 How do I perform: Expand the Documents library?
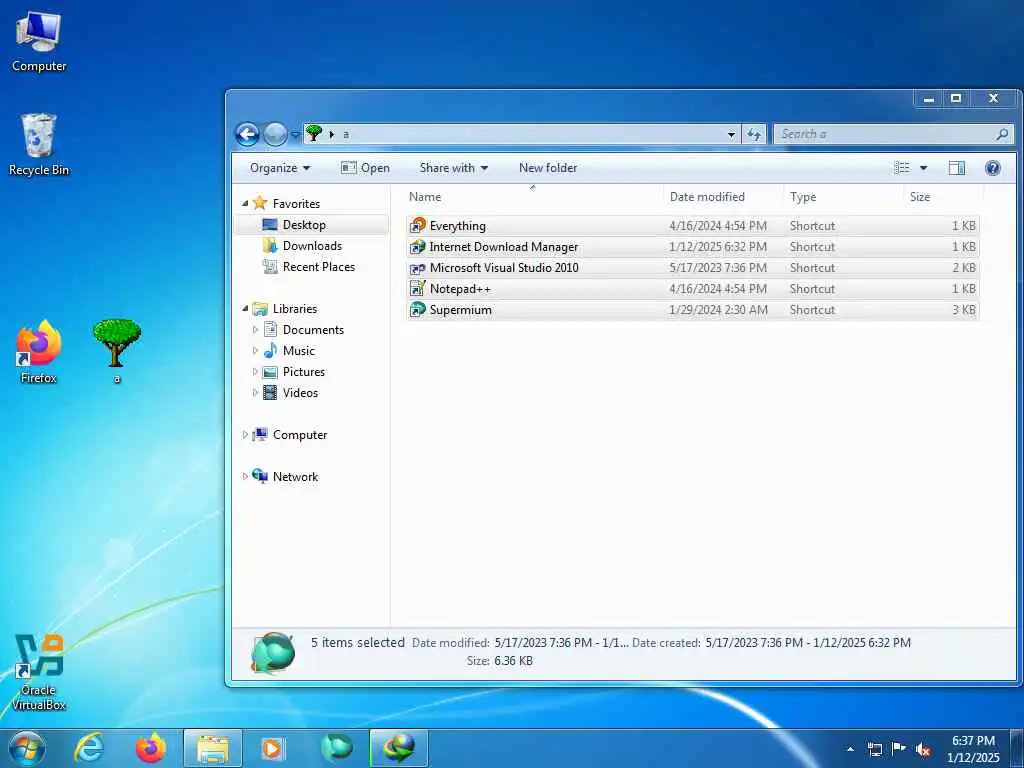point(255,330)
